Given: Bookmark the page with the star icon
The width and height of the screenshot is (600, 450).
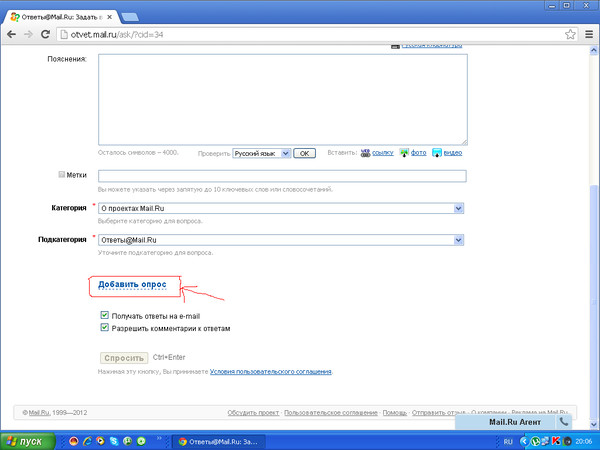Looking at the screenshot, I should (x=570, y=34).
